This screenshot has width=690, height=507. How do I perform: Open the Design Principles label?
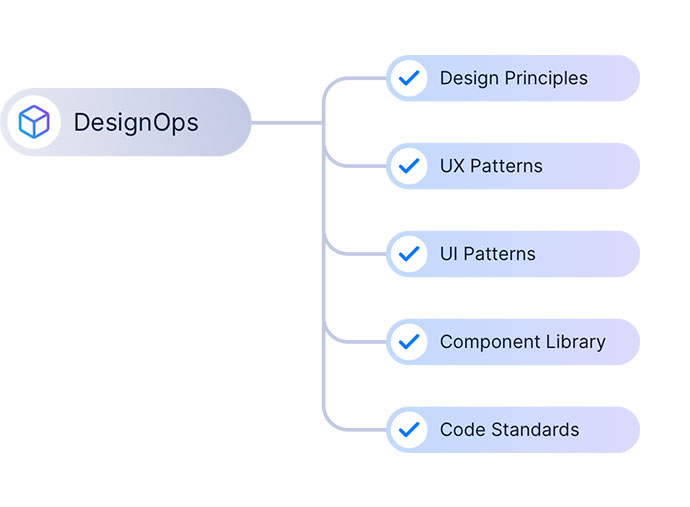[514, 78]
